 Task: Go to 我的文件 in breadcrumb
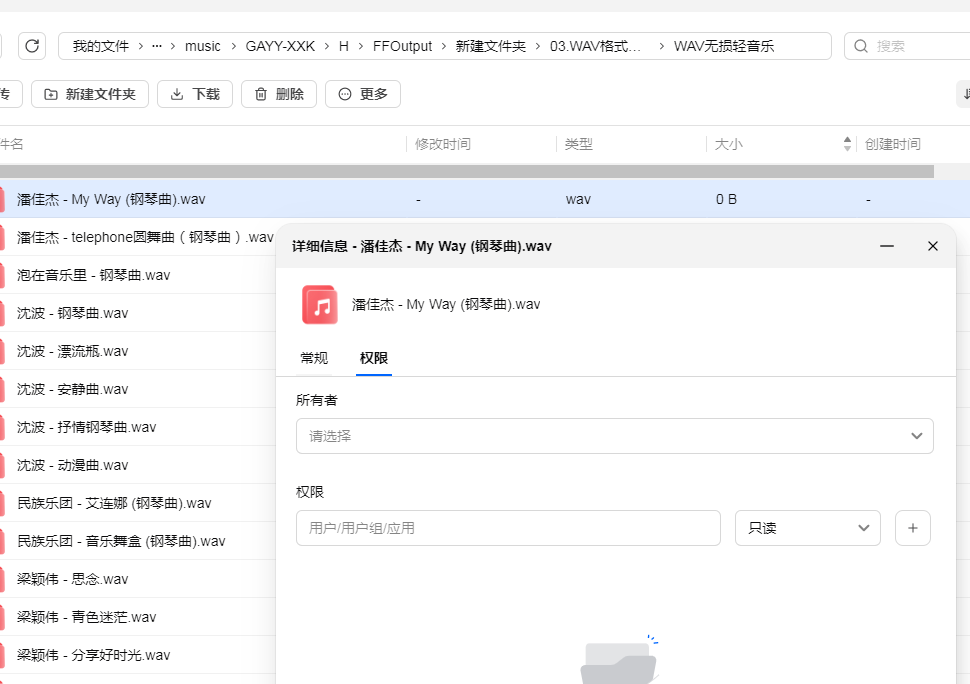[101, 46]
